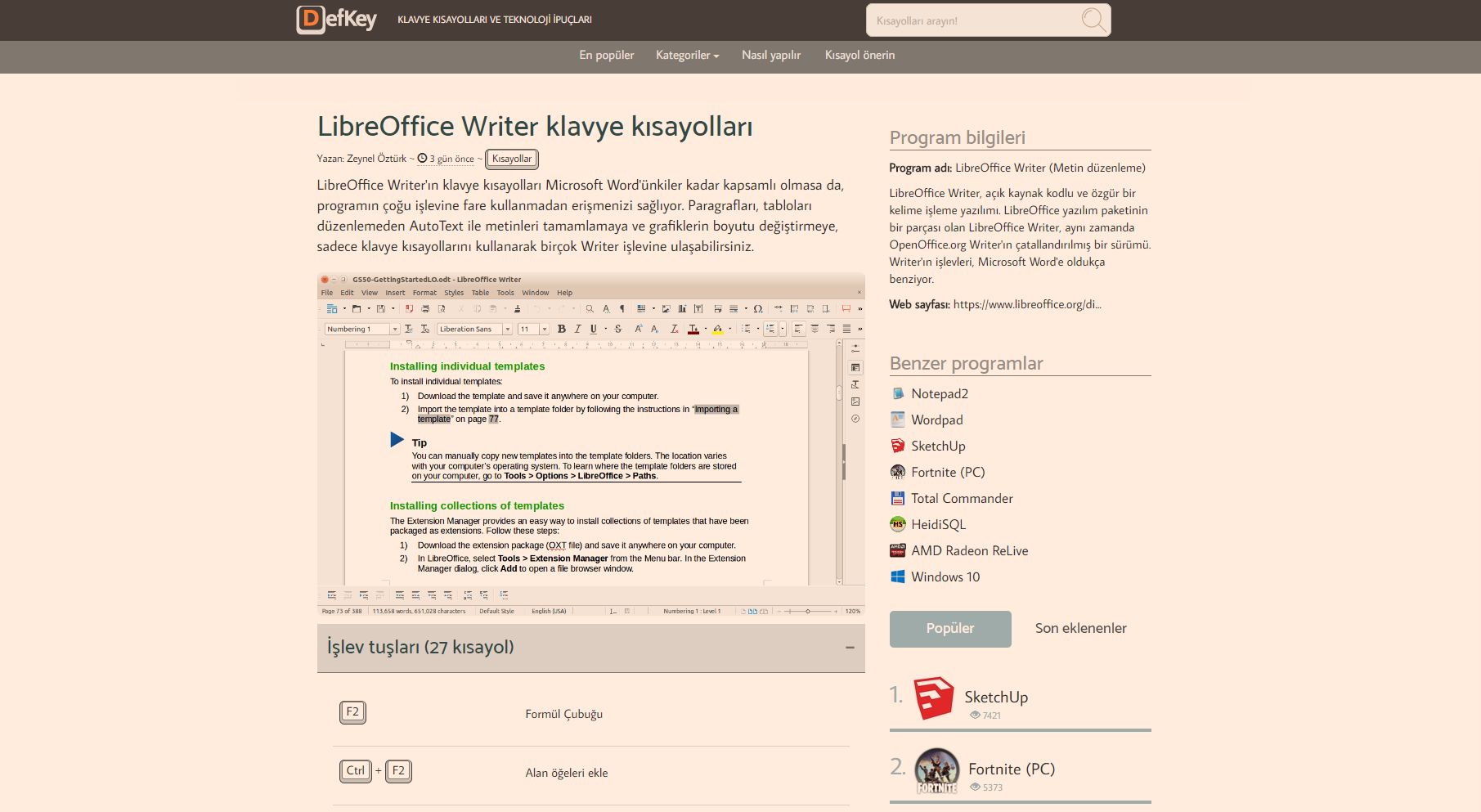
Task: Open the Tools menu in Writer
Action: point(505,292)
